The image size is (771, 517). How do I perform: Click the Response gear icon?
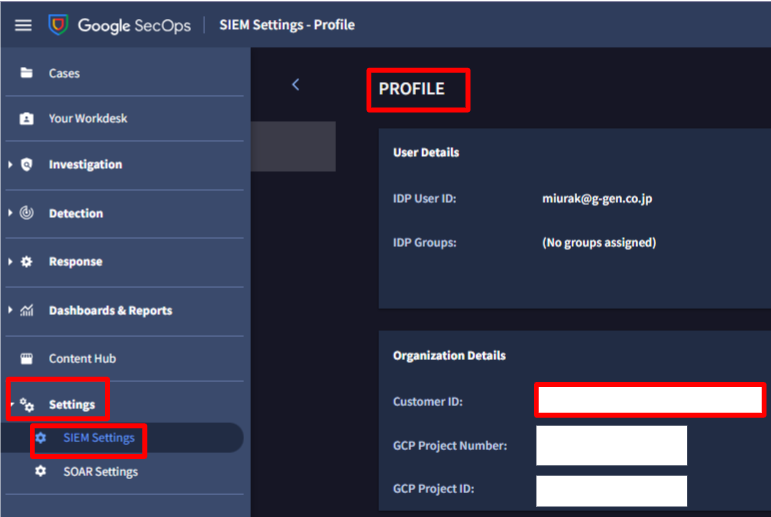pyautogui.click(x=27, y=262)
